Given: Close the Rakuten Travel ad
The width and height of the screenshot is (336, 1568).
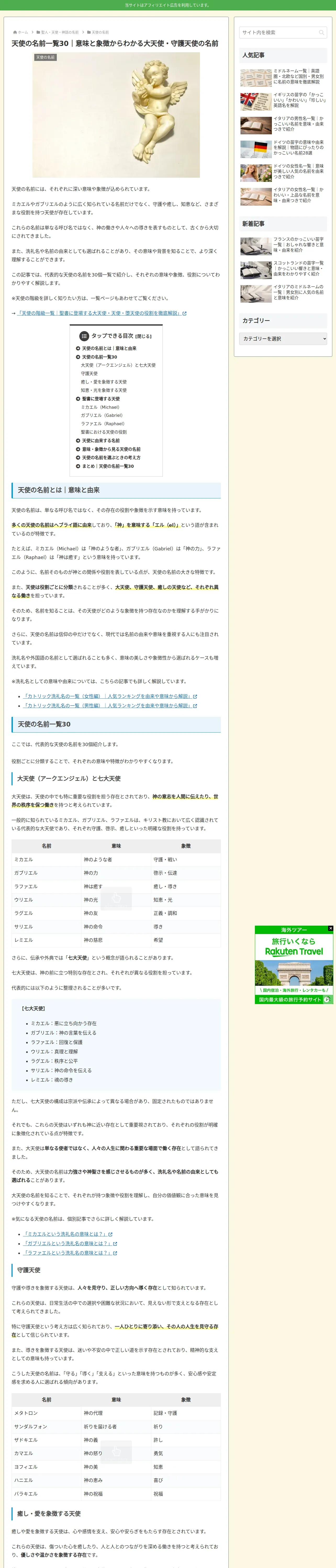Looking at the screenshot, I should [x=331, y=928].
